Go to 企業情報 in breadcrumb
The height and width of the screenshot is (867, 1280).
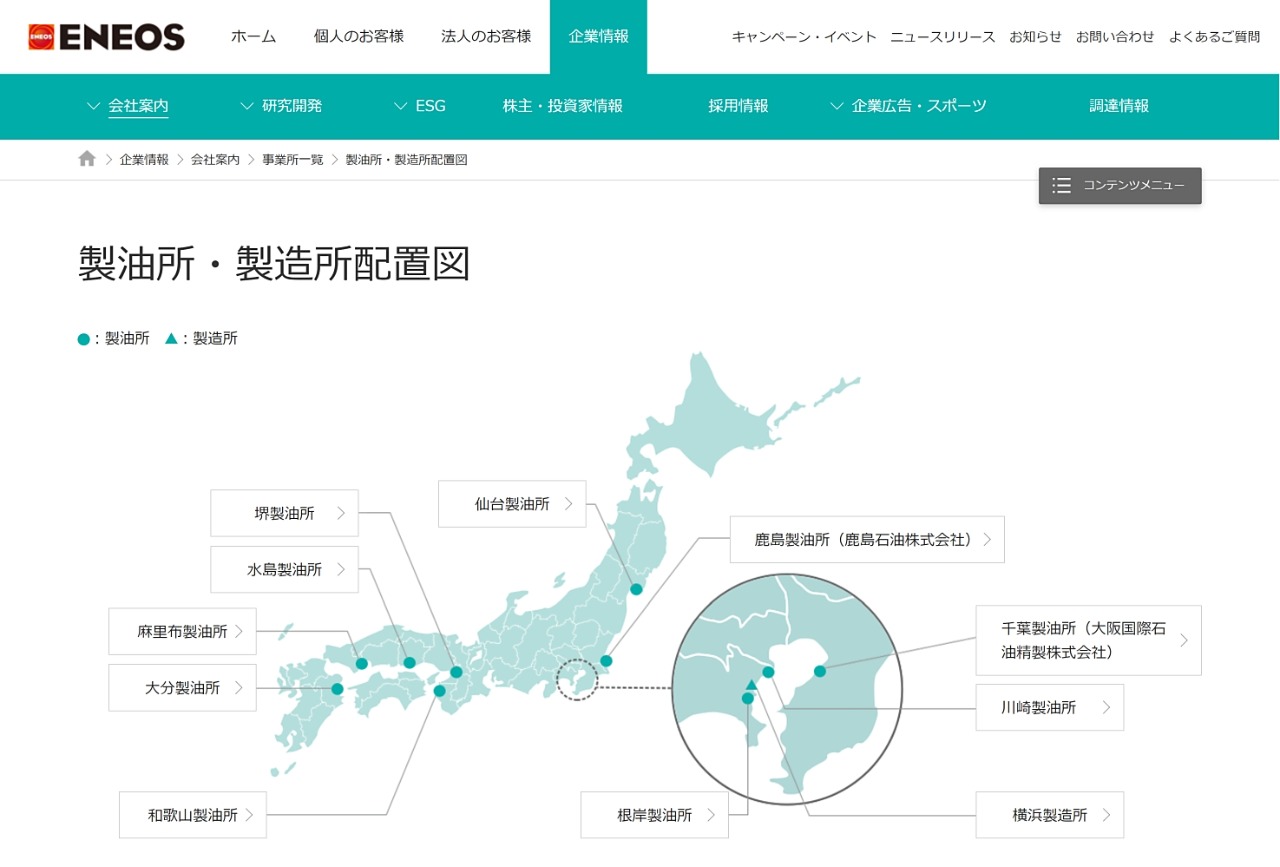[144, 160]
